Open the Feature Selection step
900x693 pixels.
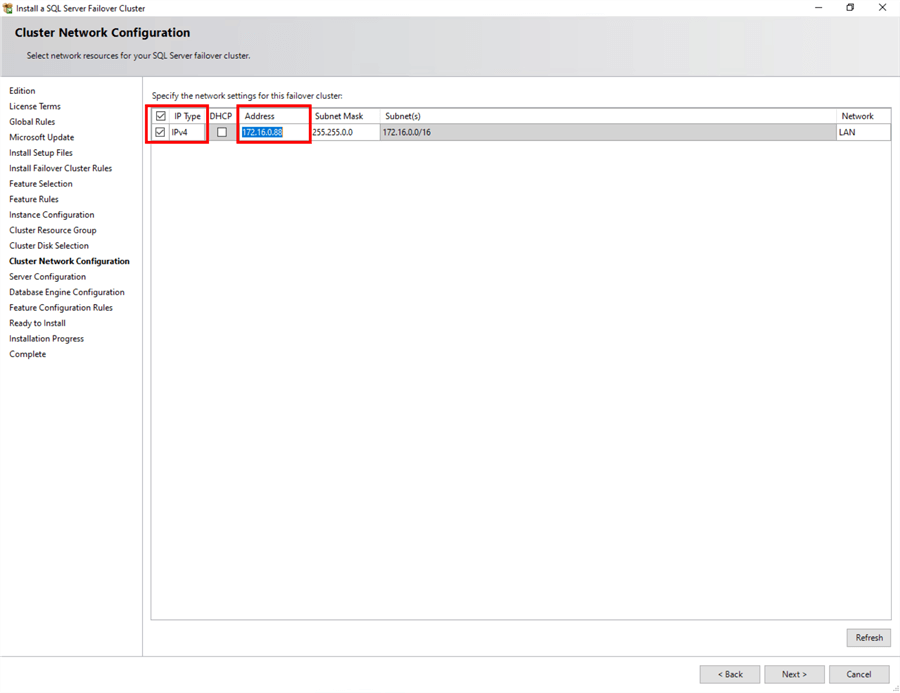(x=41, y=184)
